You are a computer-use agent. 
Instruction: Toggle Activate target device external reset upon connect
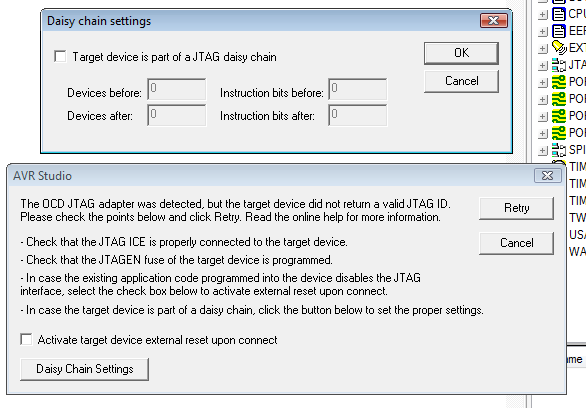[x=26, y=339]
